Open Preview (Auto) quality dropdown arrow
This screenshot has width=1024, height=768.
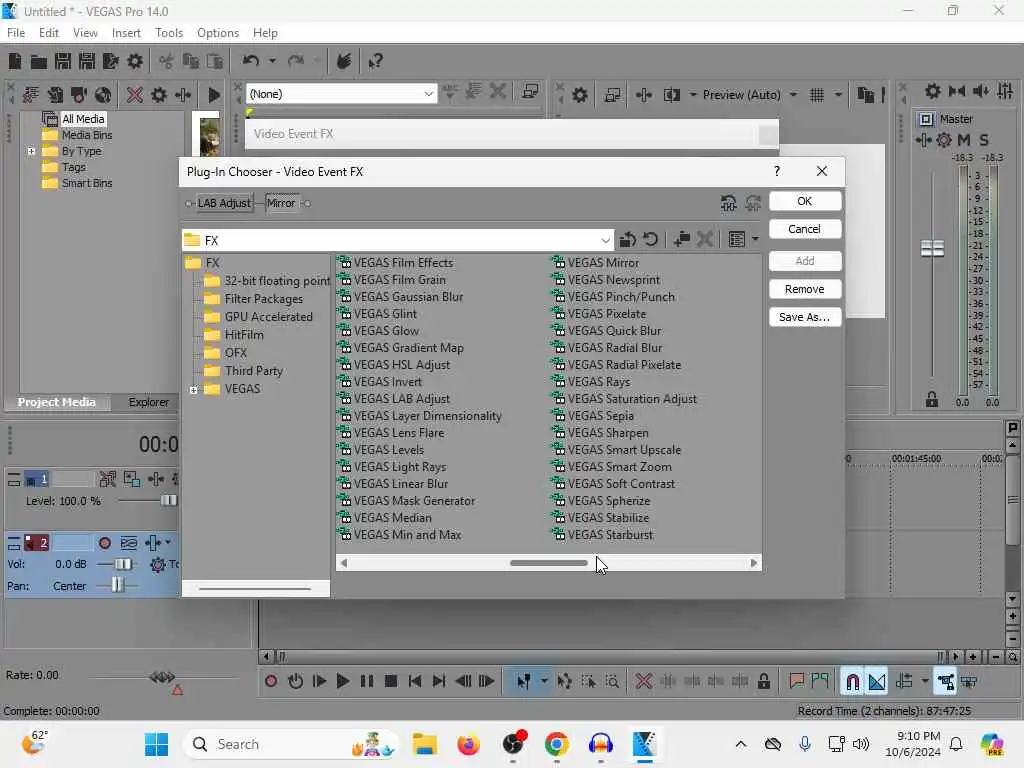(x=793, y=95)
